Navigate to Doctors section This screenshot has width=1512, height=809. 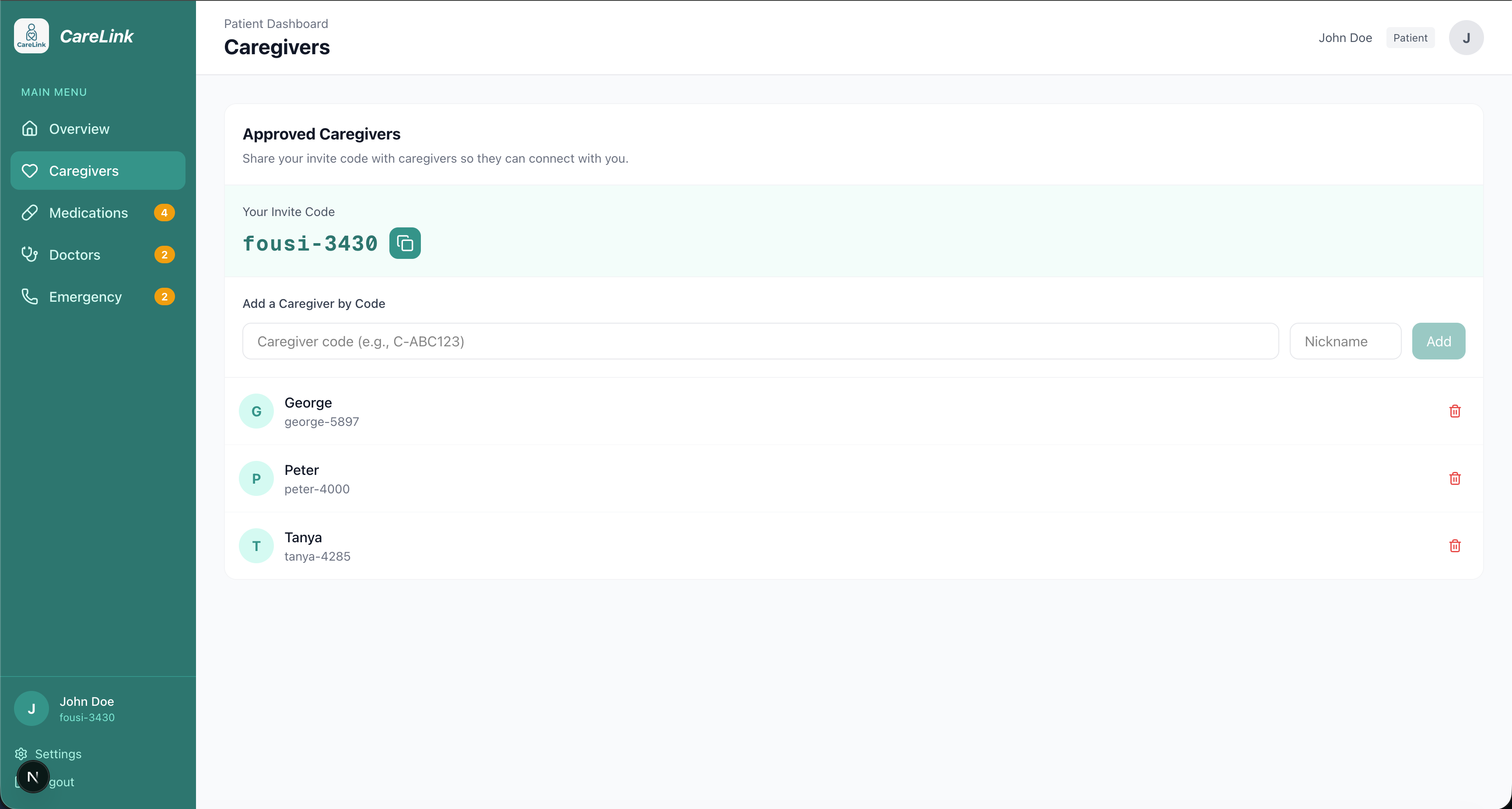click(74, 255)
